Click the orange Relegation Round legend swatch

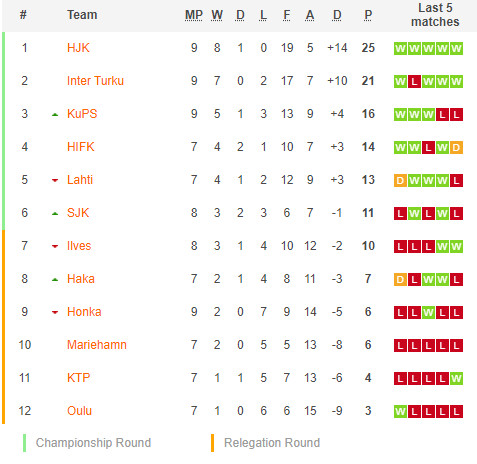click(212, 443)
